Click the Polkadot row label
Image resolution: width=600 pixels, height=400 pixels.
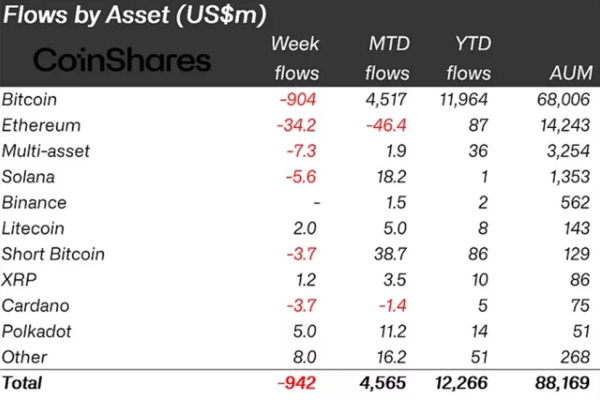(37, 331)
